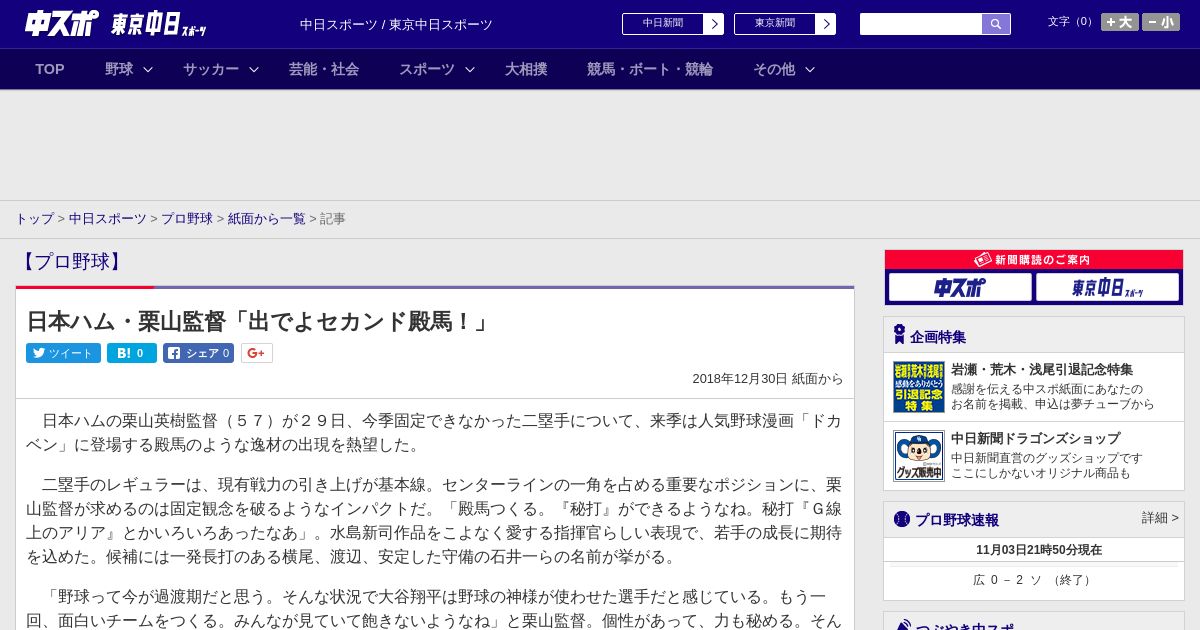Open 中日新聞ドラゴンズショップ link
This screenshot has width=1200, height=630.
[x=1035, y=438]
